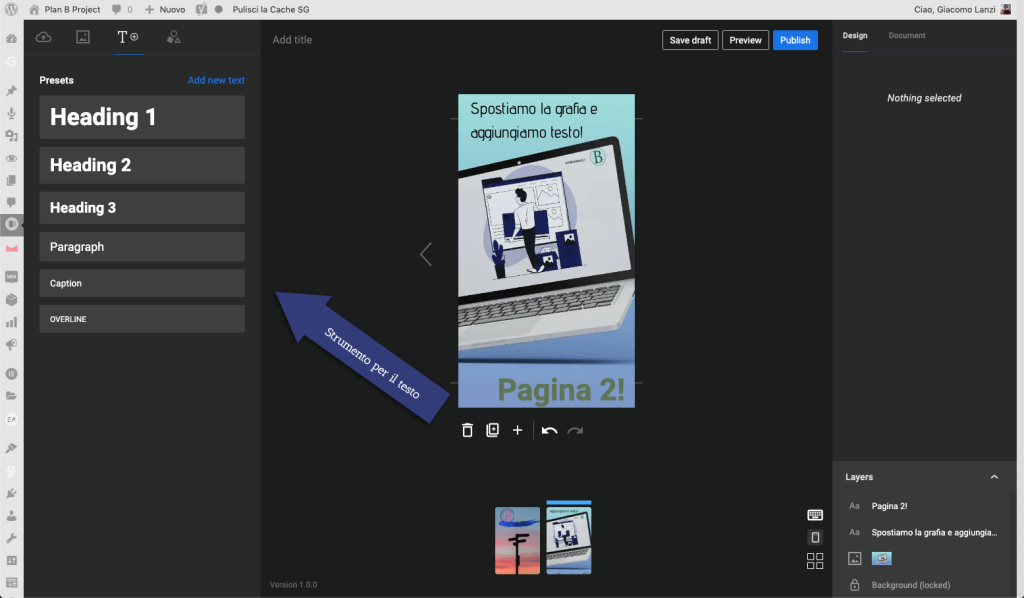
Task: Click the Preview button
Action: pyautogui.click(x=745, y=40)
